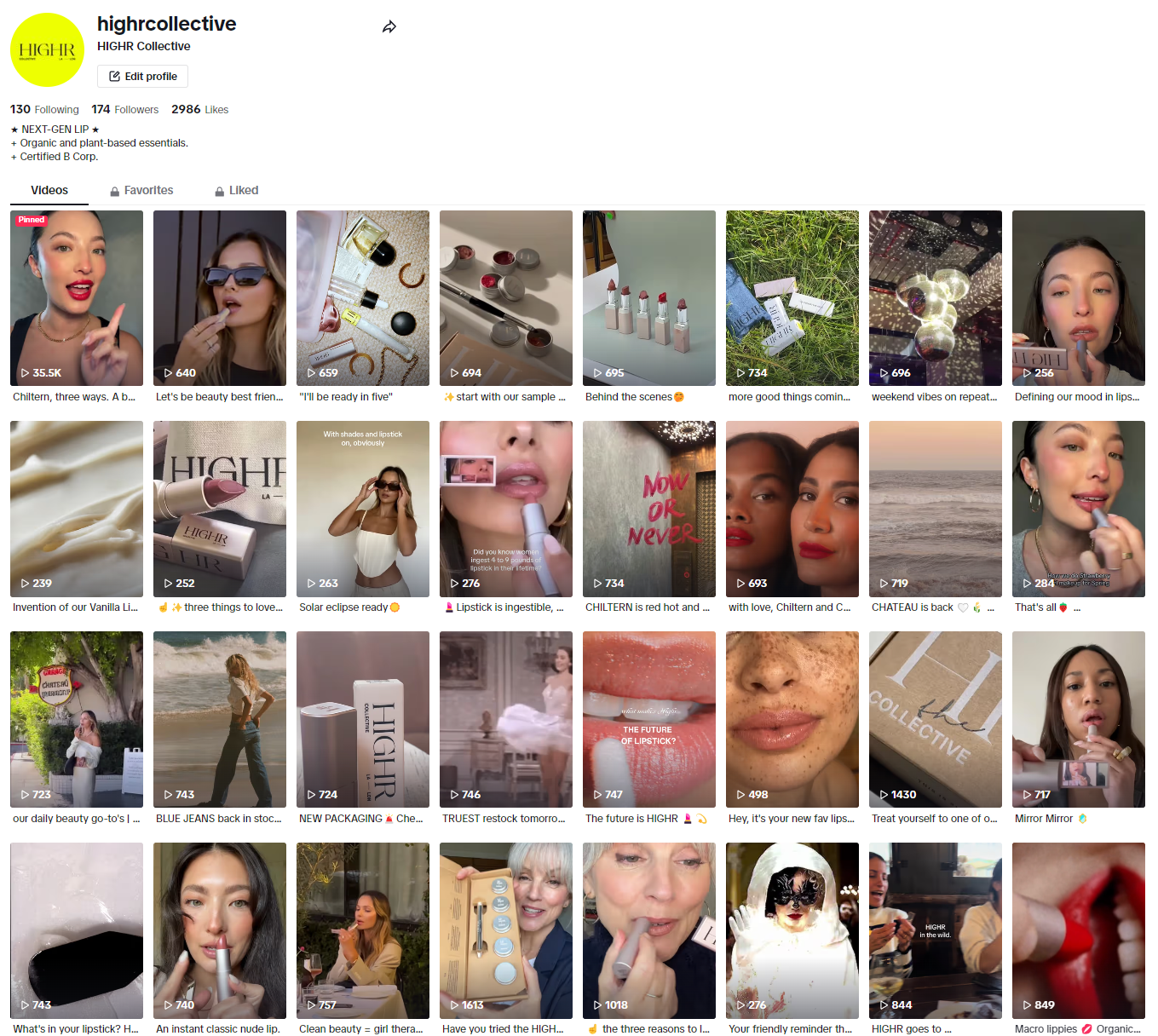
Task: Click the bio line "NEXT-GEN LIP"
Action: tap(55, 129)
